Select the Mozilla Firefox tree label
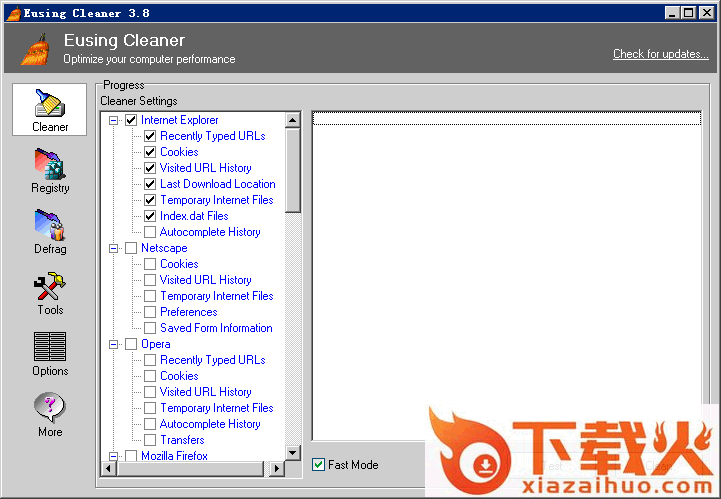Viewport: 721px width, 499px height. coord(174,456)
